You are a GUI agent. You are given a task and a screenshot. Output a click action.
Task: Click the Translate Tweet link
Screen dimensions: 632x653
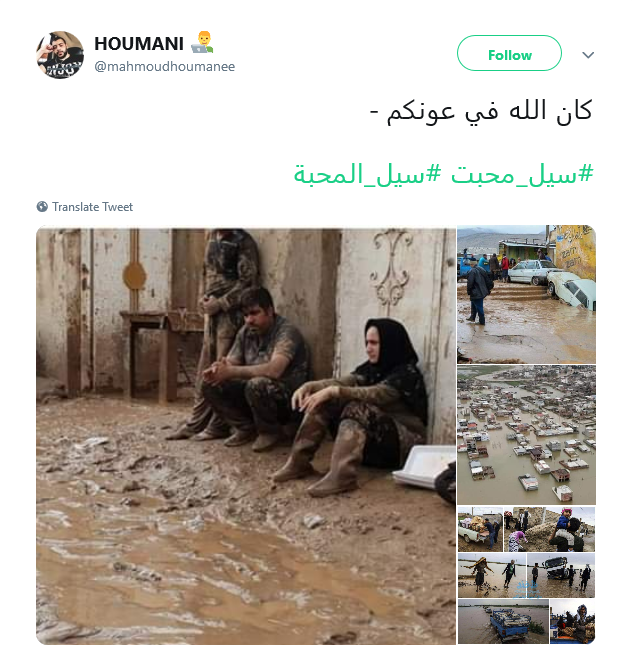click(x=92, y=207)
